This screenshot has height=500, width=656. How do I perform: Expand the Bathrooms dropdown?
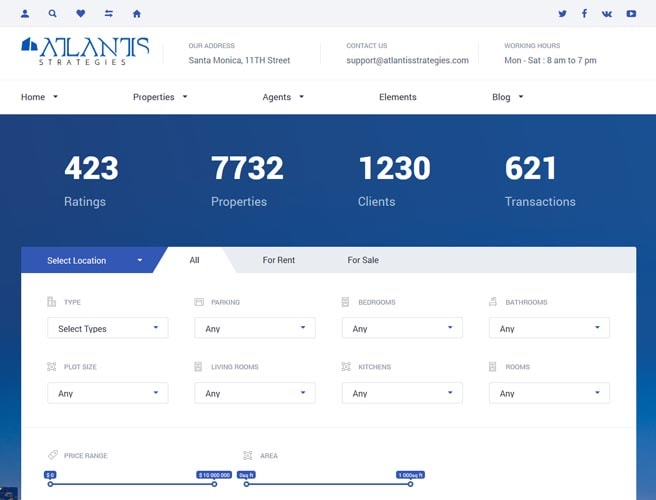(549, 328)
